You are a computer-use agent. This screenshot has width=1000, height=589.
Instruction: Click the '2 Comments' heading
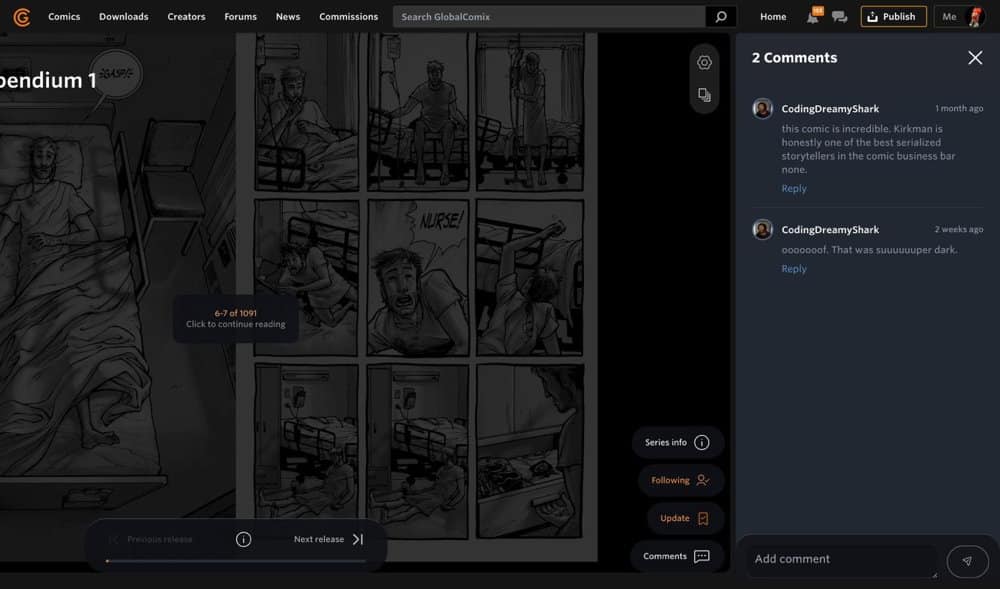click(794, 58)
